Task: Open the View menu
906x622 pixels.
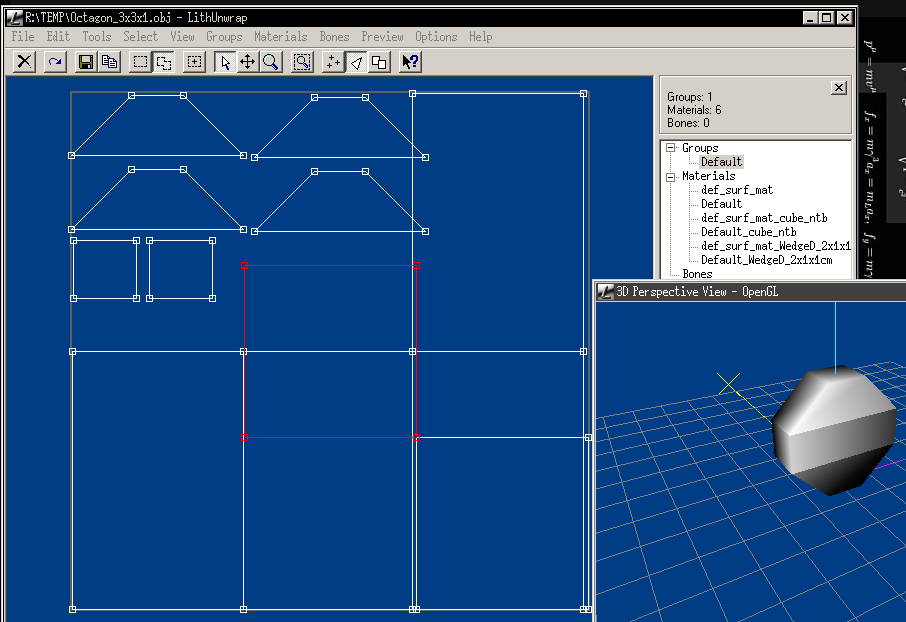Action: click(x=182, y=37)
